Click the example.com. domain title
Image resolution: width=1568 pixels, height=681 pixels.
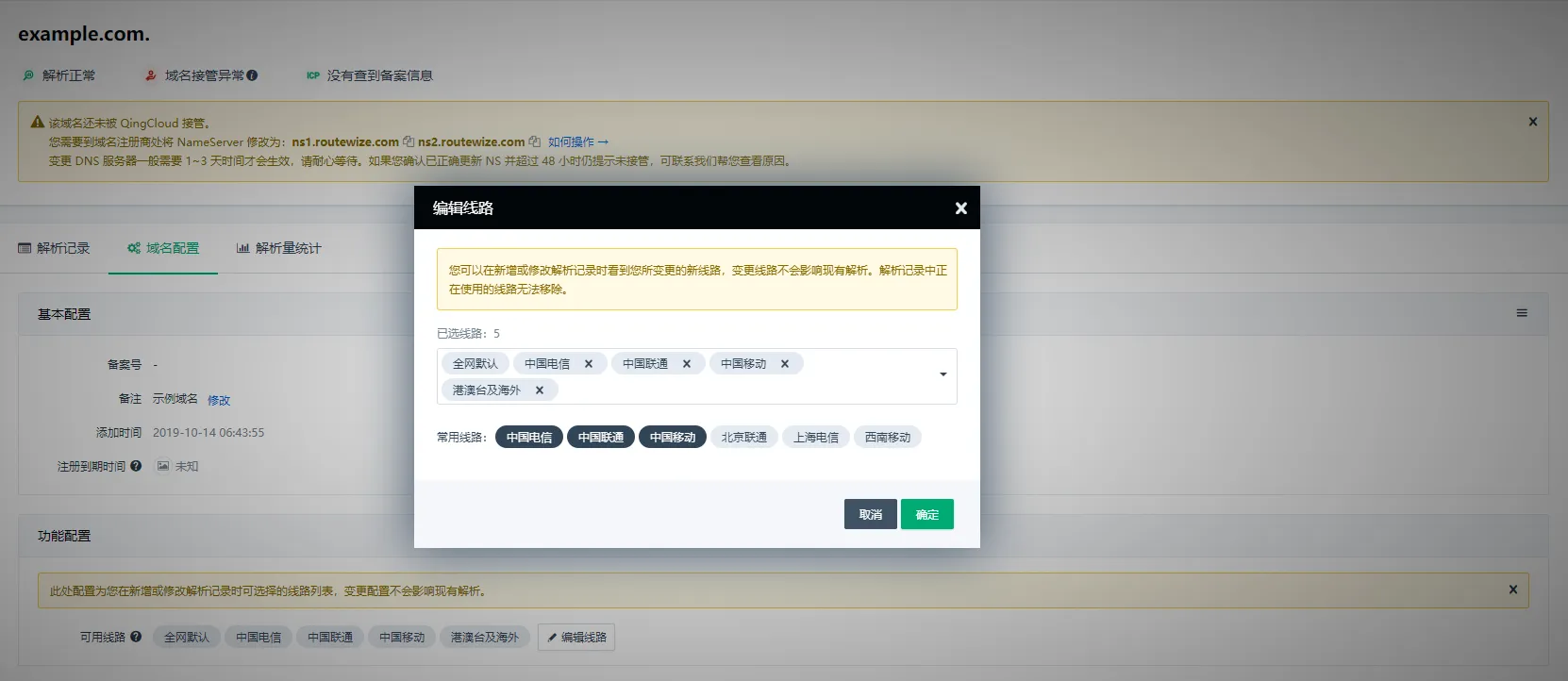click(x=84, y=34)
